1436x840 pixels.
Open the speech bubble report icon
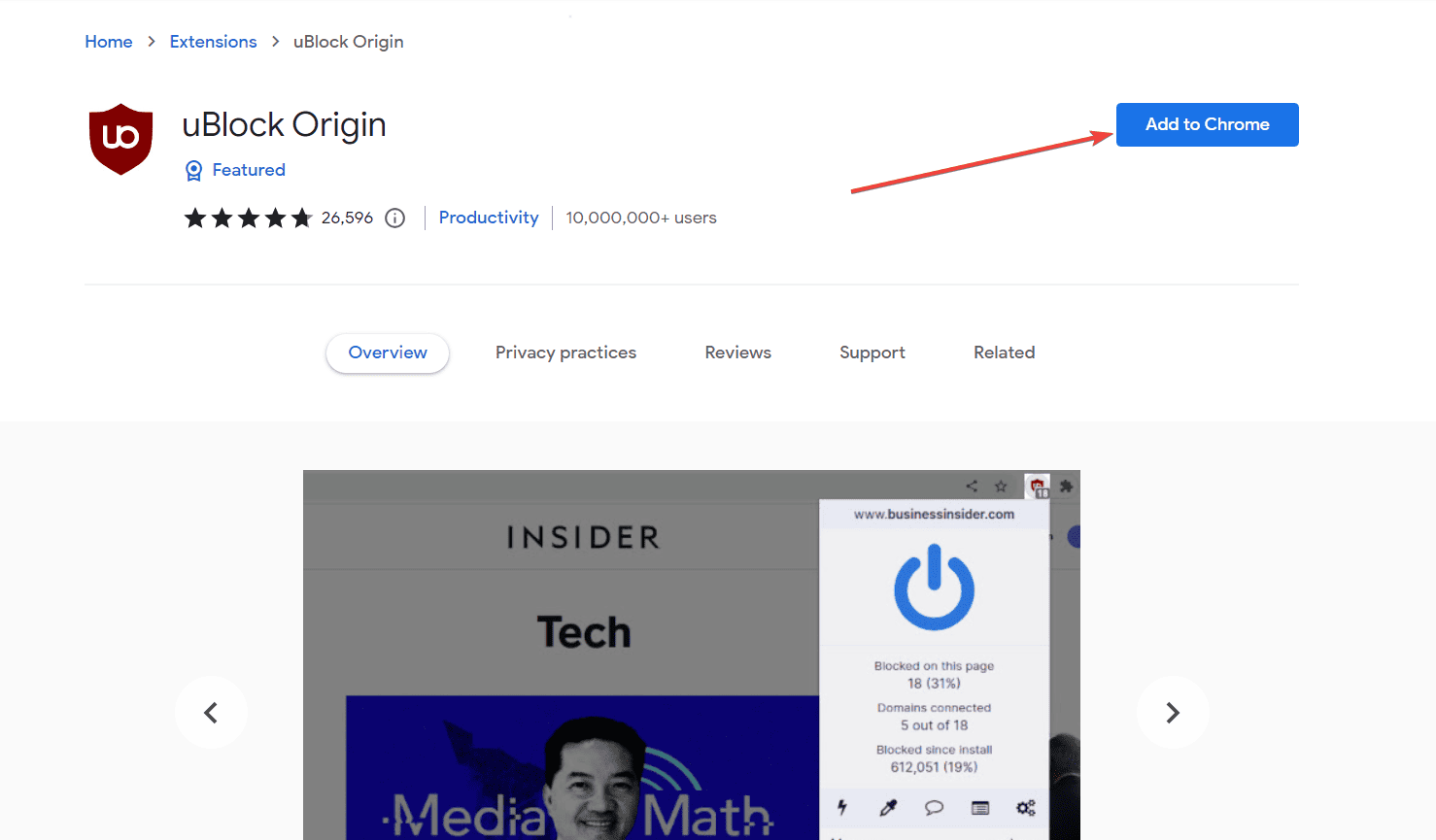(934, 808)
